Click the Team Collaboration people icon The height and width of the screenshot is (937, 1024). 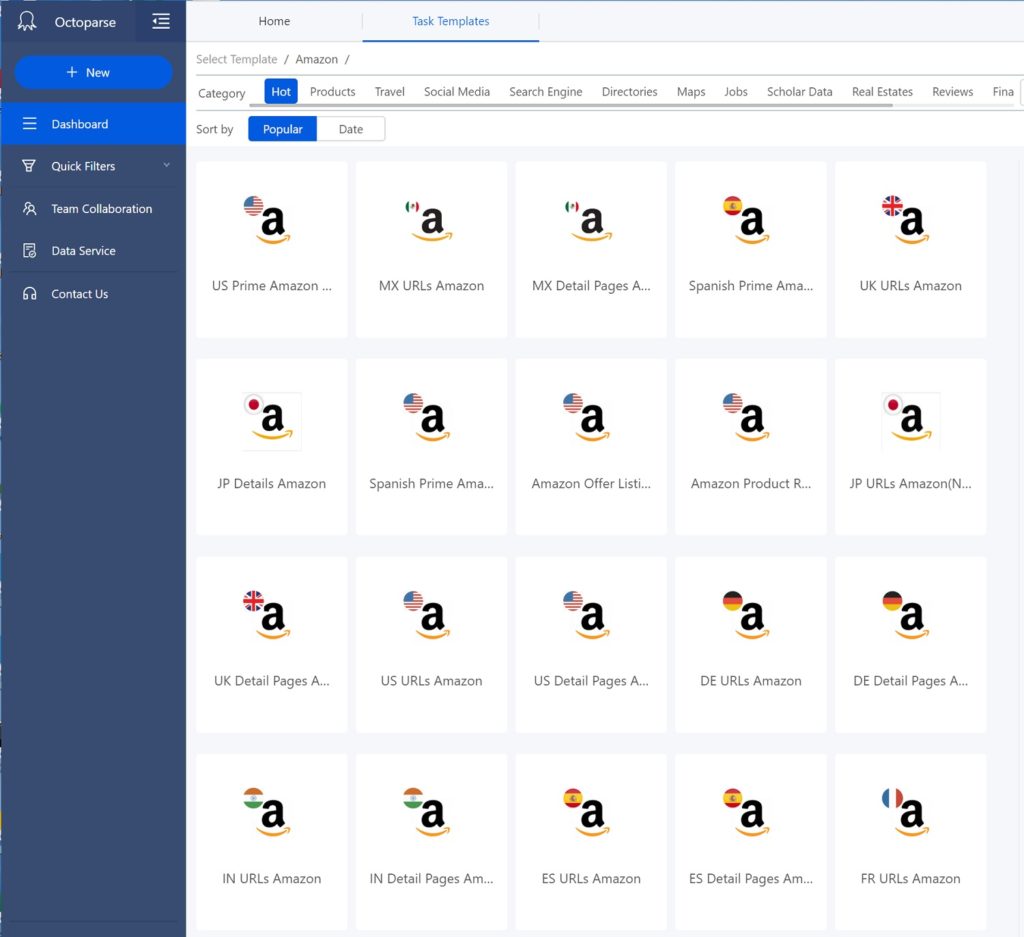(x=29, y=208)
